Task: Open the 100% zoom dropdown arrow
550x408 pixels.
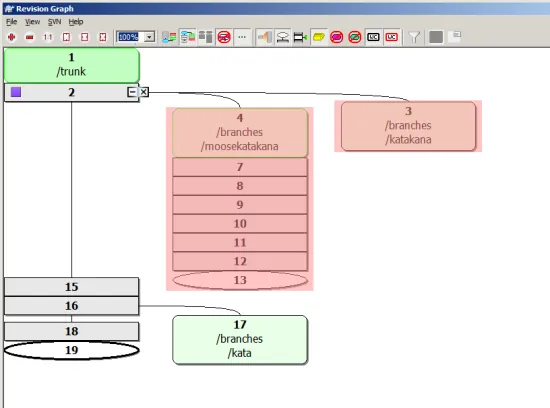Action: tap(150, 37)
